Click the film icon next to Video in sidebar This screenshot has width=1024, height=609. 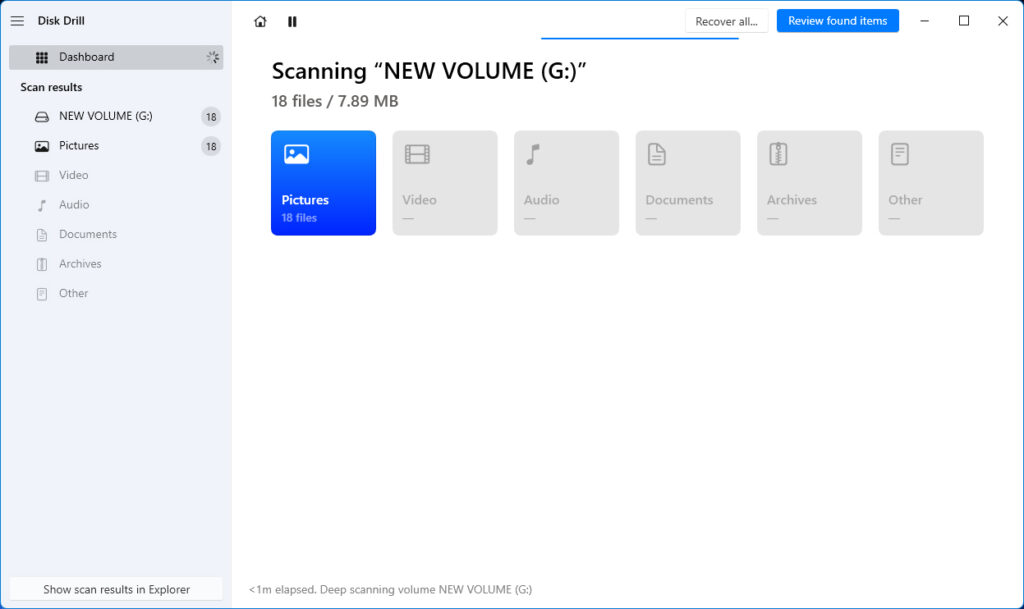(x=40, y=175)
